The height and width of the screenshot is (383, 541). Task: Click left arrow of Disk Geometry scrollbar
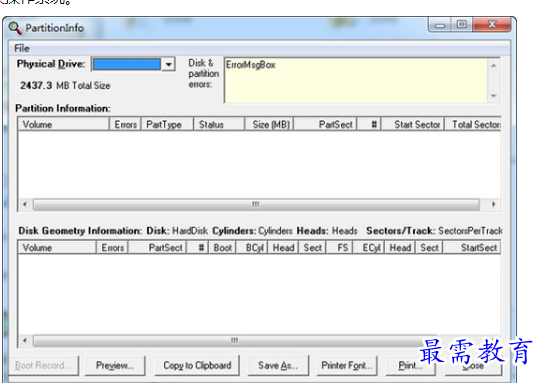point(25,341)
